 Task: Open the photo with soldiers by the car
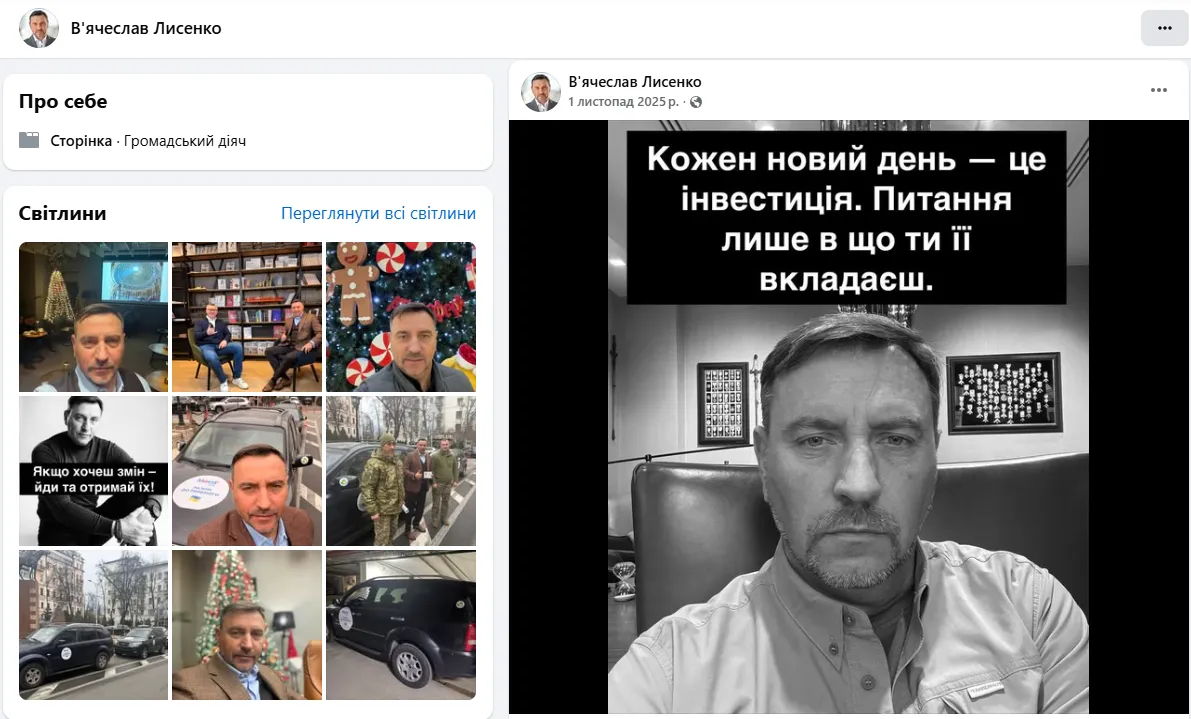pyautogui.click(x=401, y=471)
